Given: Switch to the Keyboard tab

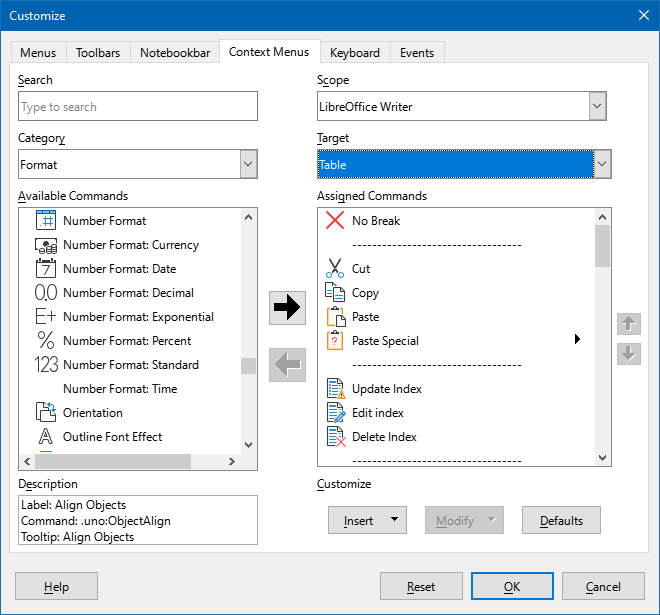Looking at the screenshot, I should (355, 53).
